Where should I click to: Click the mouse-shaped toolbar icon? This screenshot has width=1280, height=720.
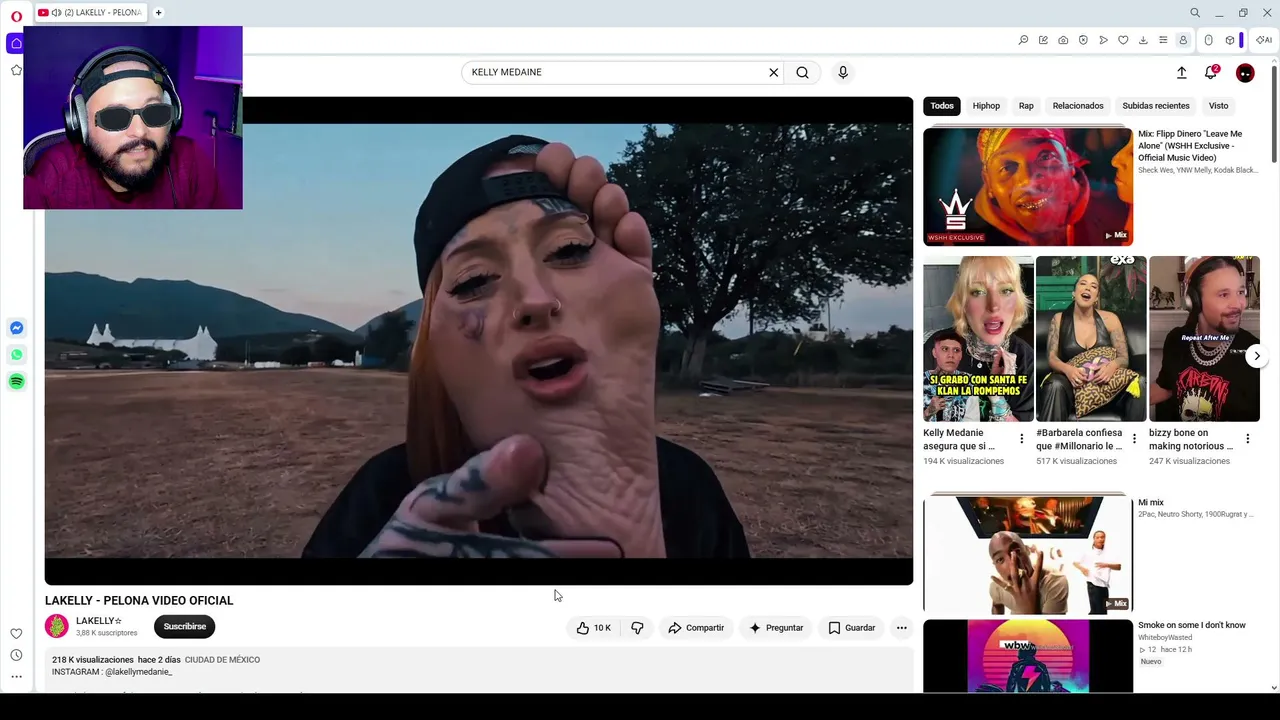click(x=1208, y=40)
